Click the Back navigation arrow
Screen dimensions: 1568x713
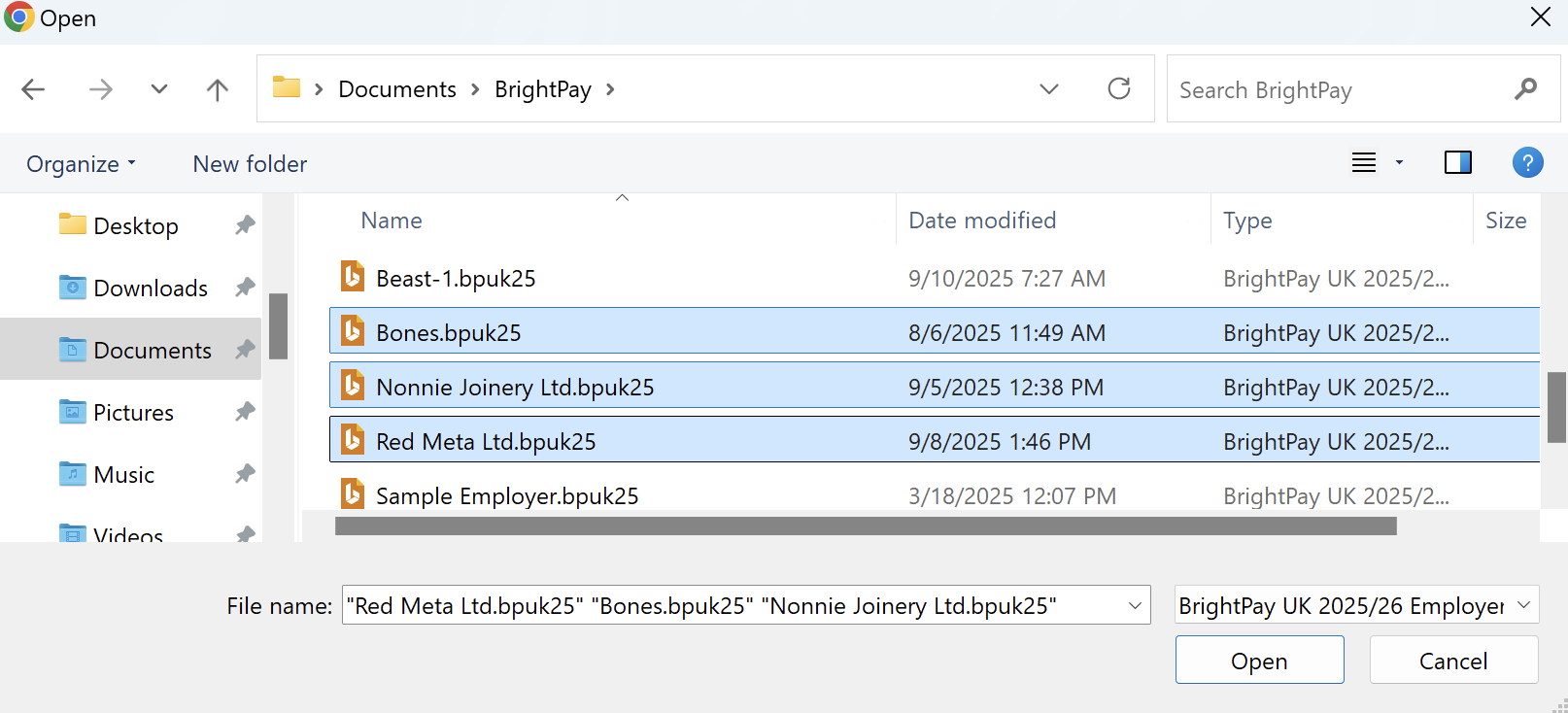[x=33, y=89]
